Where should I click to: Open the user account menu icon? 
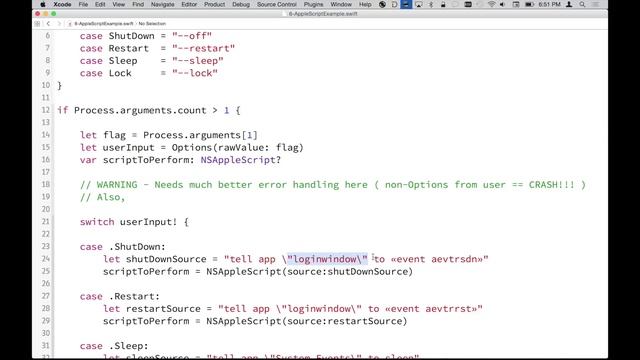(x=569, y=4)
